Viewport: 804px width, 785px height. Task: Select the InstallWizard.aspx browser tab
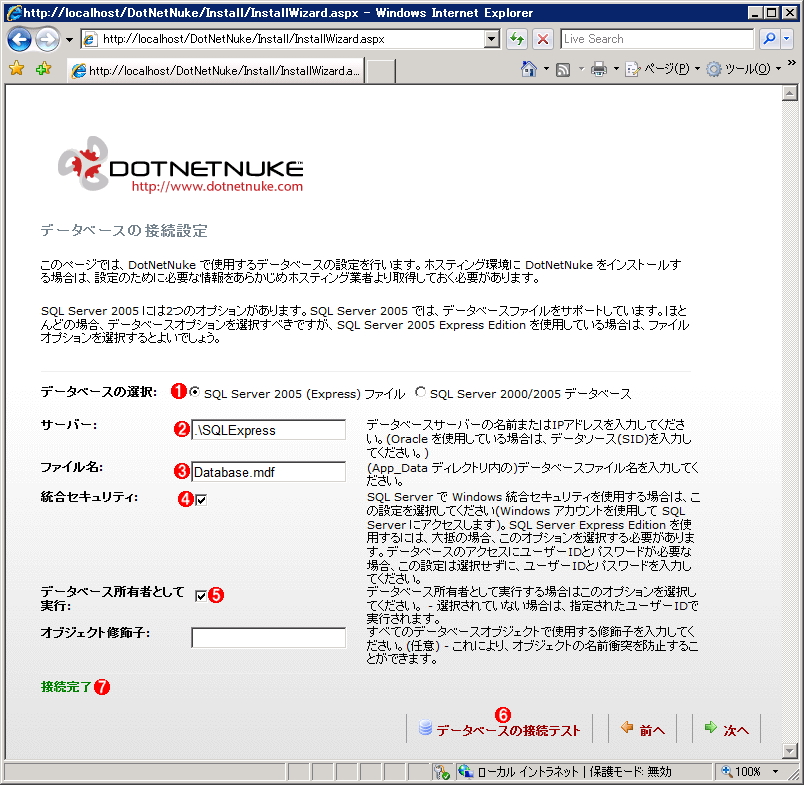click(216, 71)
